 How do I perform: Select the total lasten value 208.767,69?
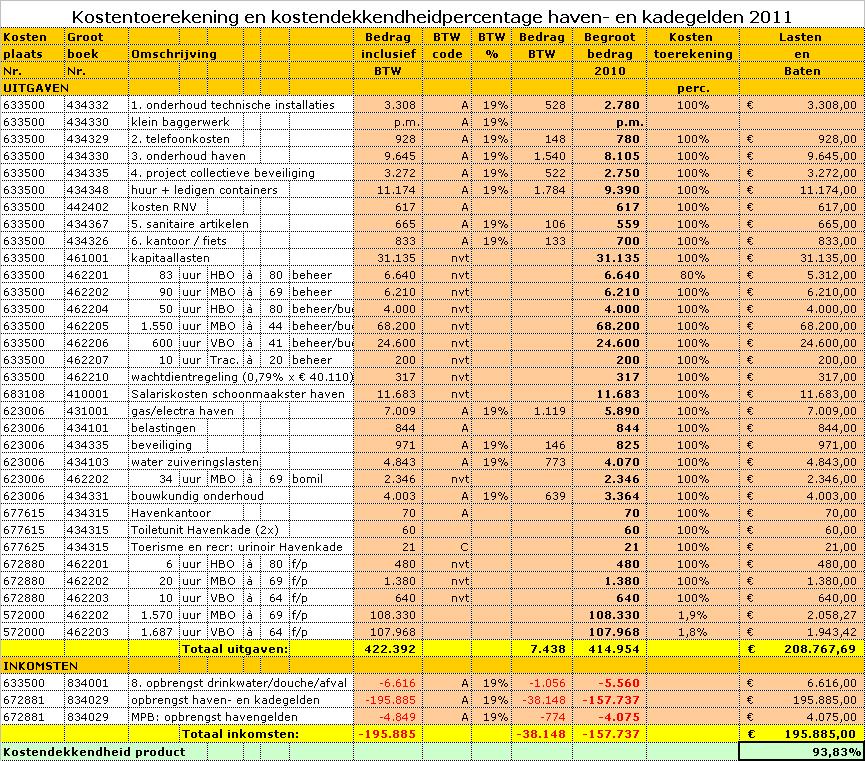tap(820, 649)
